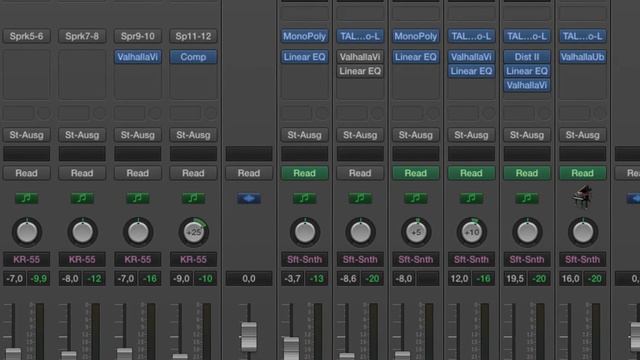The image size is (640, 360).
Task: Click the -9,0 fader value field
Action: click(x=181, y=279)
